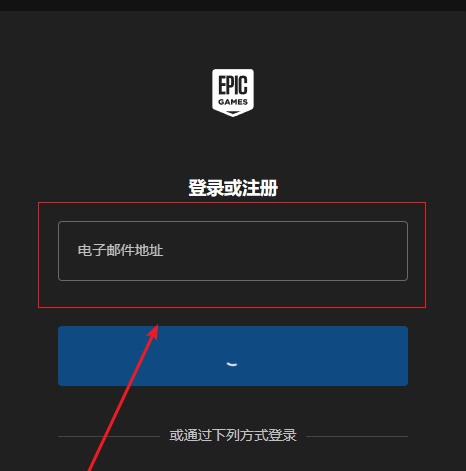The width and height of the screenshot is (466, 471).
Task: Click the loading spinner in blue button
Action: tap(232, 364)
